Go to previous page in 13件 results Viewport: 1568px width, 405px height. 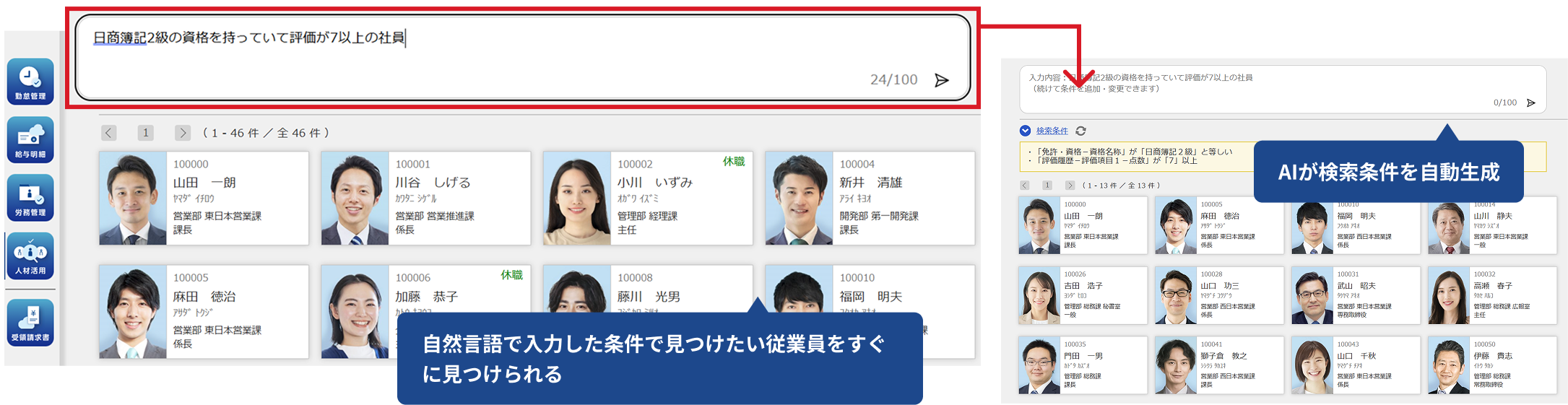pos(1025,186)
